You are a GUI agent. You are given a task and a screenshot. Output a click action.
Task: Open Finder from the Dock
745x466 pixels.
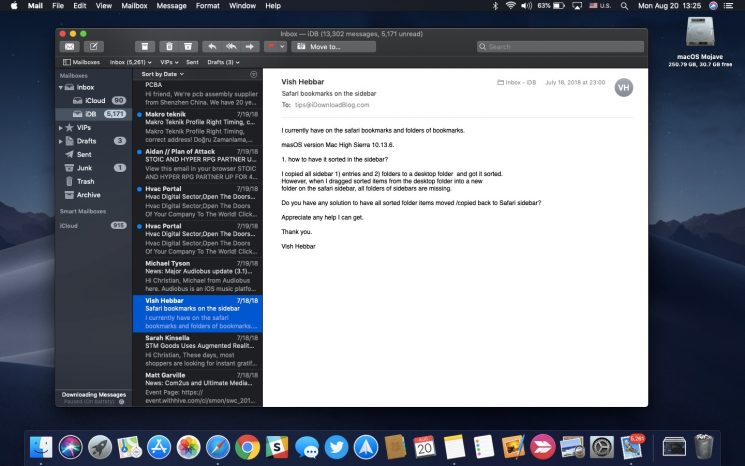coord(41,447)
